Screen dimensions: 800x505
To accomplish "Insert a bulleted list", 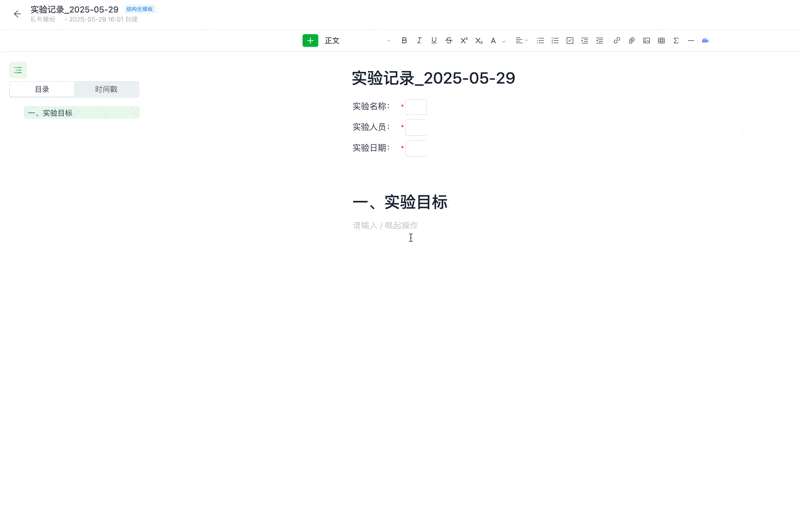I will (x=540, y=41).
